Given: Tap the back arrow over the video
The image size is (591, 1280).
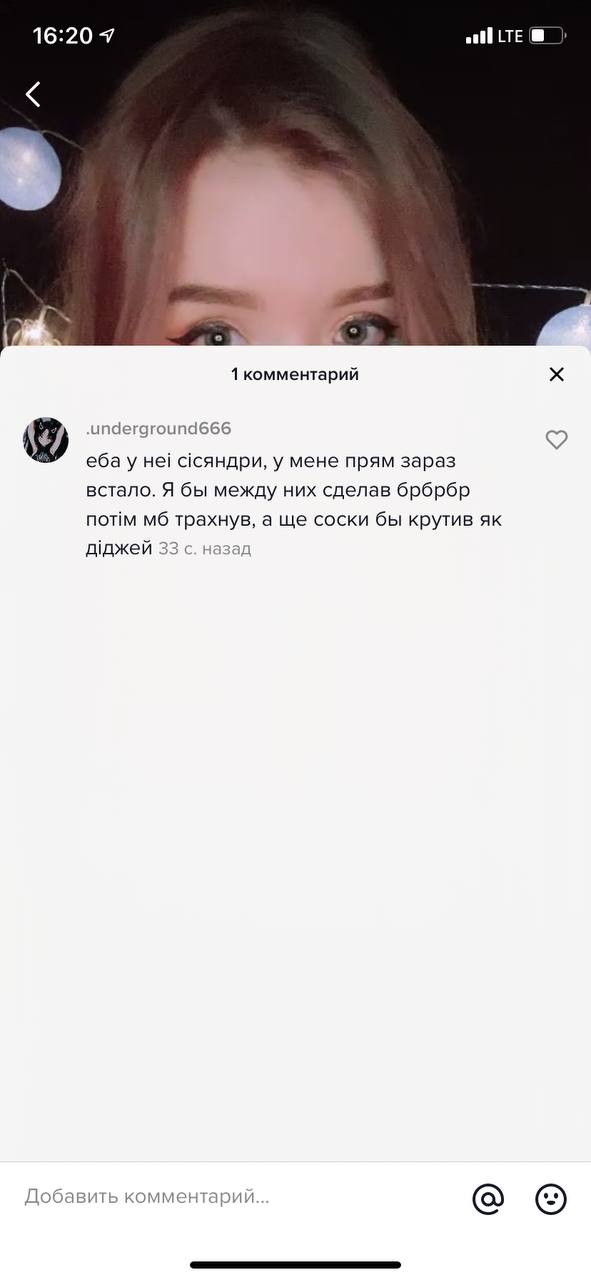Looking at the screenshot, I should click(x=33, y=94).
